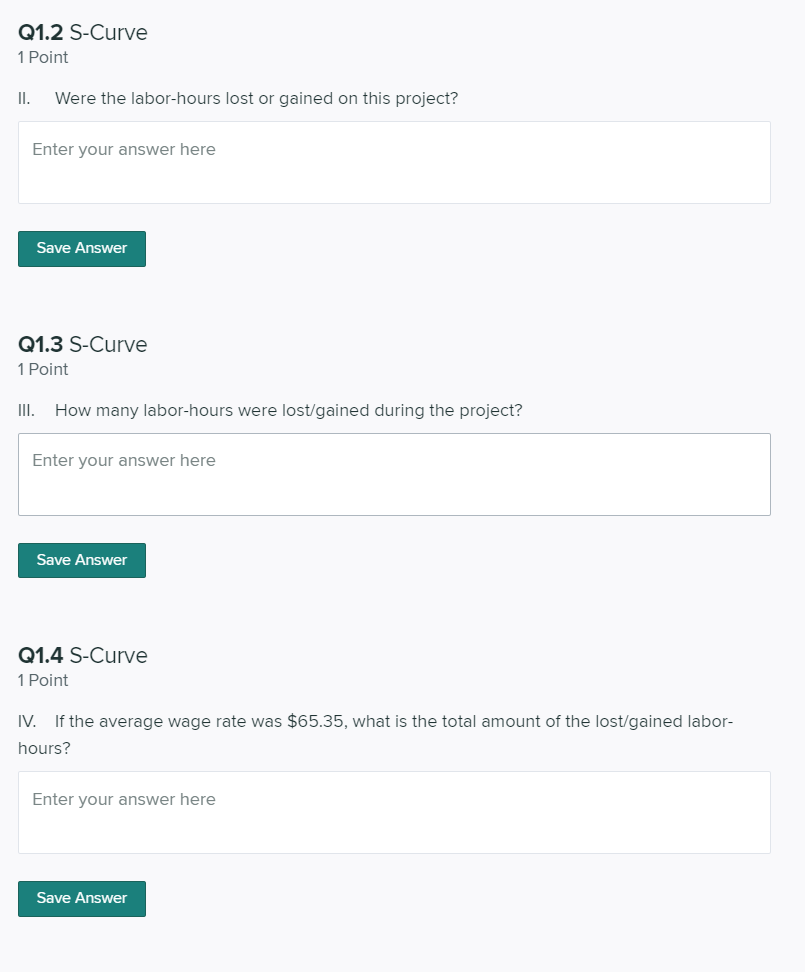Save your answer for question Q1.3
The width and height of the screenshot is (805, 972).
81,560
